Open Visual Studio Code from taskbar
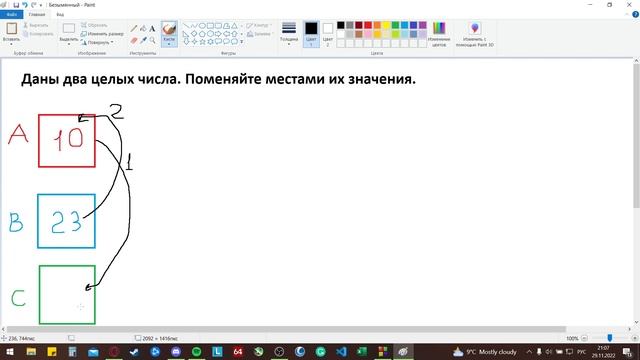The width and height of the screenshot is (640, 360). click(x=341, y=351)
